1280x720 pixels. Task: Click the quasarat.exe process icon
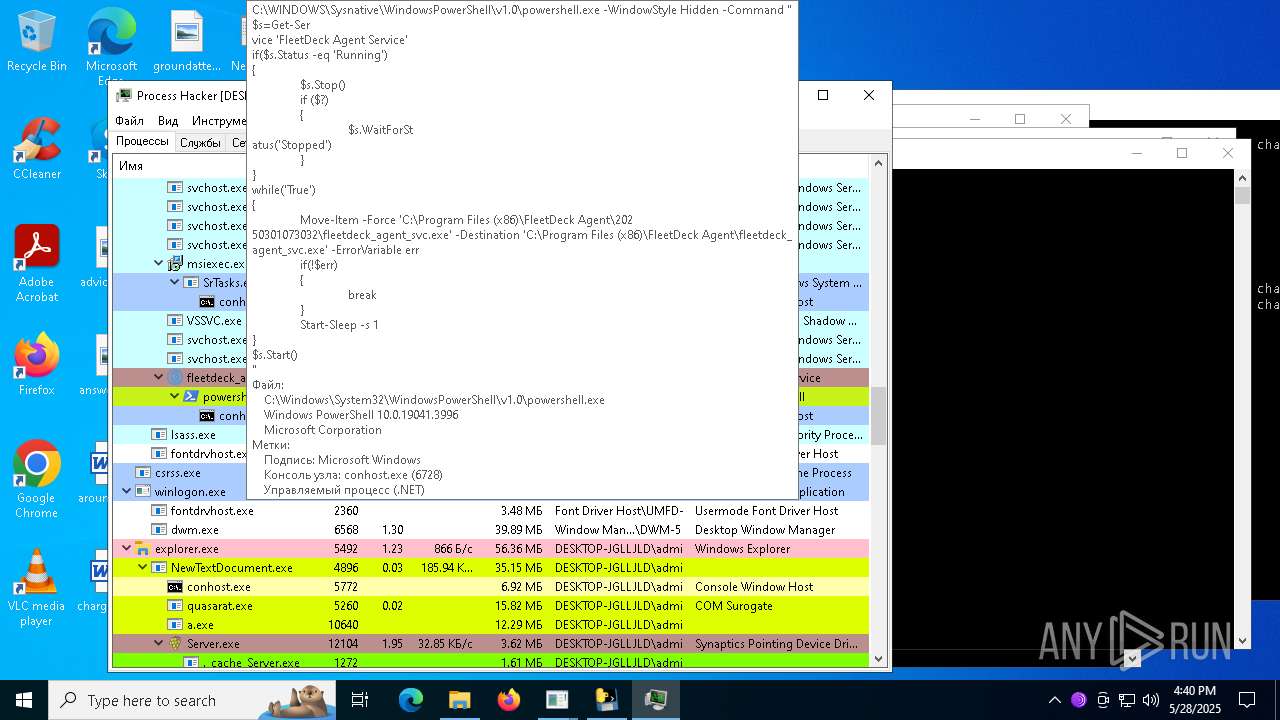coord(175,606)
